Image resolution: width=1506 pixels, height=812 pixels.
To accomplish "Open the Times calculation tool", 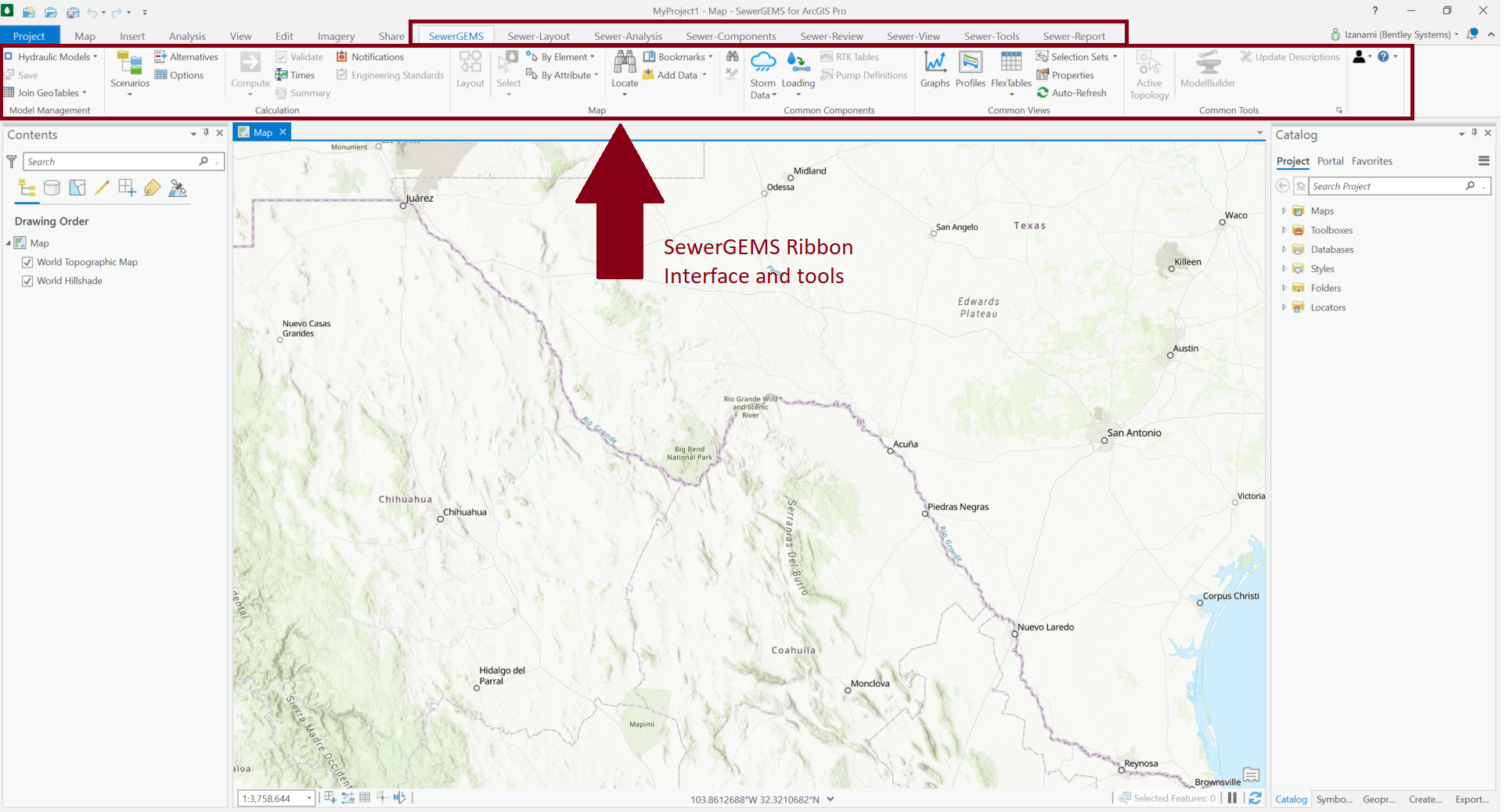I will click(295, 75).
